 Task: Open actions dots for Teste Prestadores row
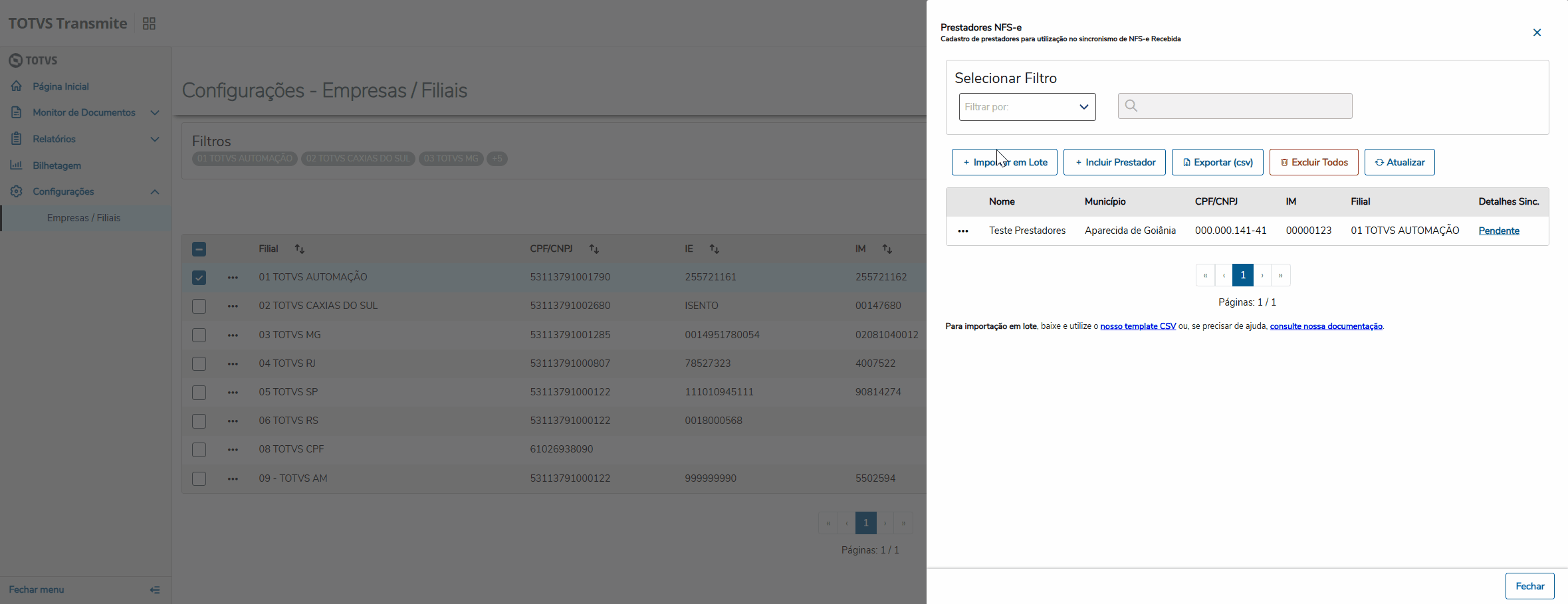[x=963, y=231]
